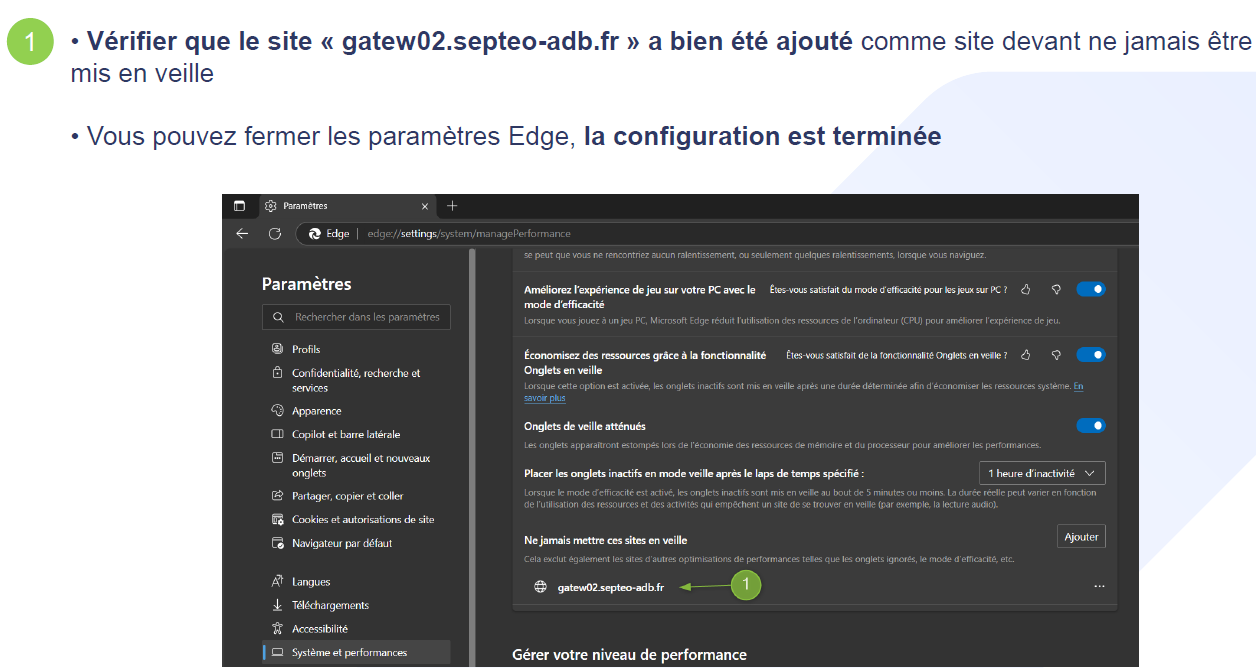Open Confidentialité, recherche et services
Image resolution: width=1256 pixels, height=668 pixels.
point(356,380)
